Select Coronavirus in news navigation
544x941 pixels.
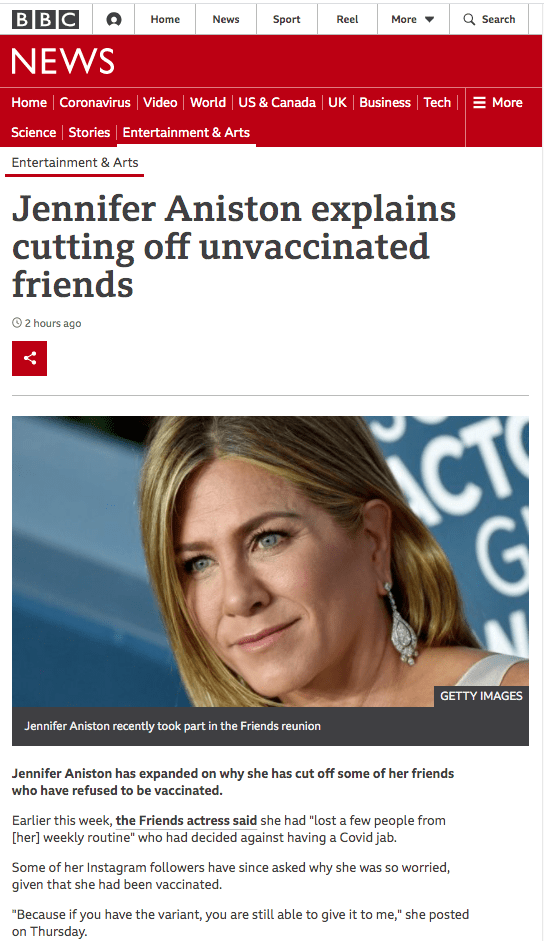95,103
